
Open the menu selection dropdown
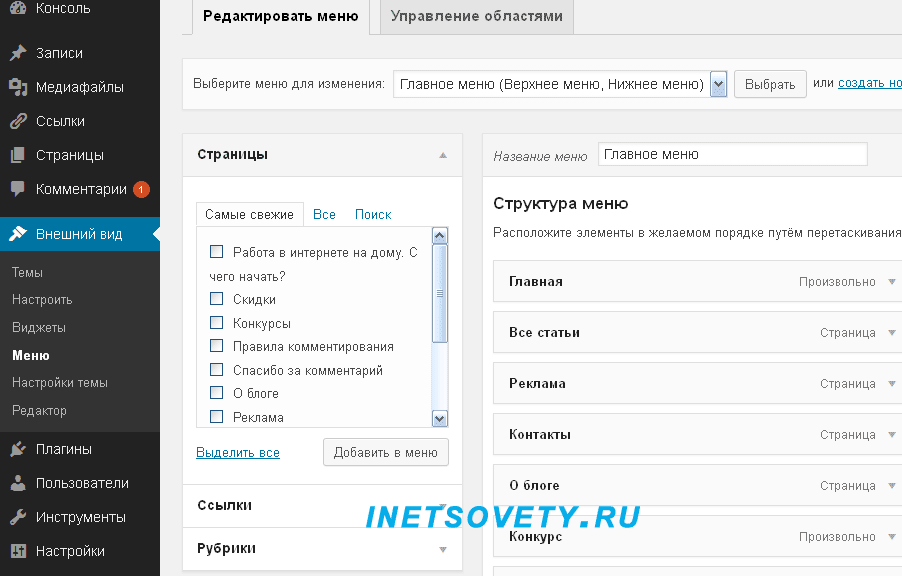pos(718,84)
